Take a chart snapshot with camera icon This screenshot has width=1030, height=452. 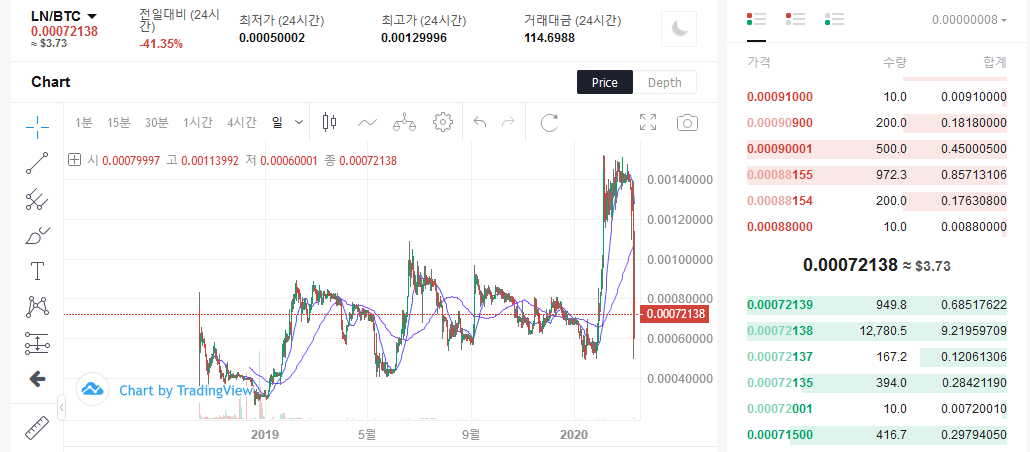(x=687, y=123)
